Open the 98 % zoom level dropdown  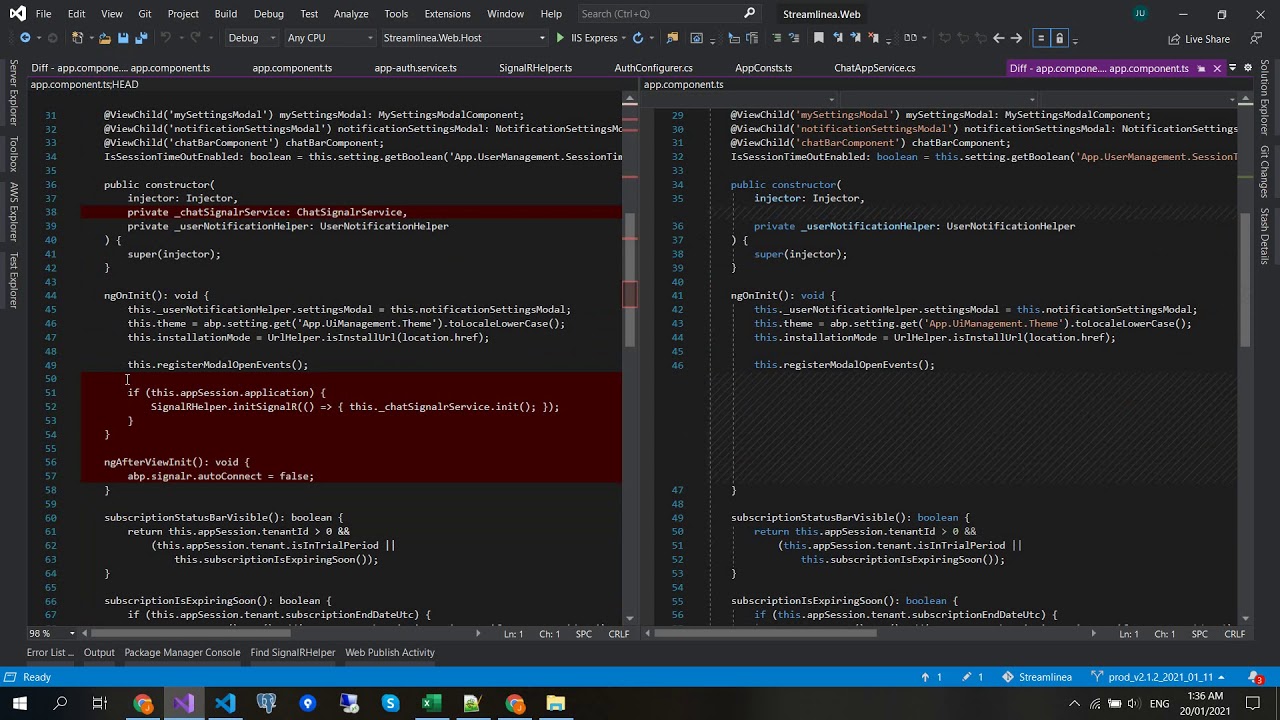click(x=52, y=634)
